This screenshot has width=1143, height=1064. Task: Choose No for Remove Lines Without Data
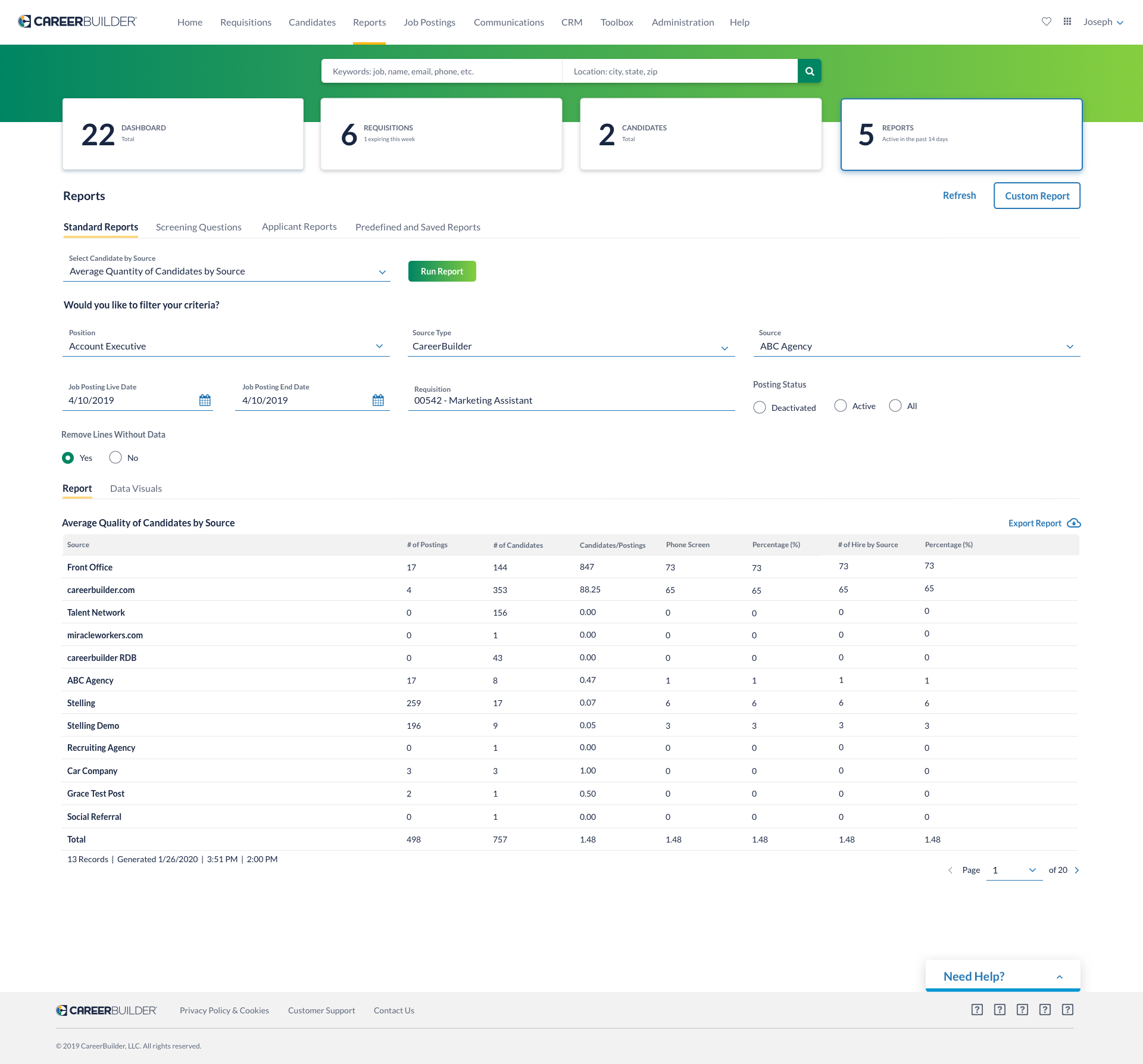tap(115, 457)
